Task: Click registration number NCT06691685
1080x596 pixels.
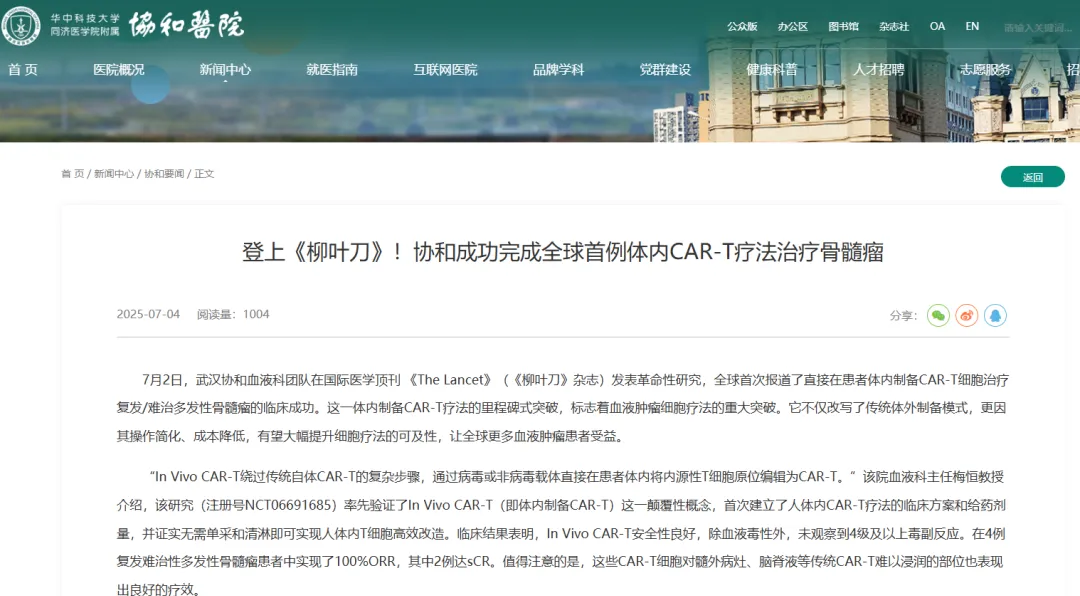Action: [x=290, y=505]
